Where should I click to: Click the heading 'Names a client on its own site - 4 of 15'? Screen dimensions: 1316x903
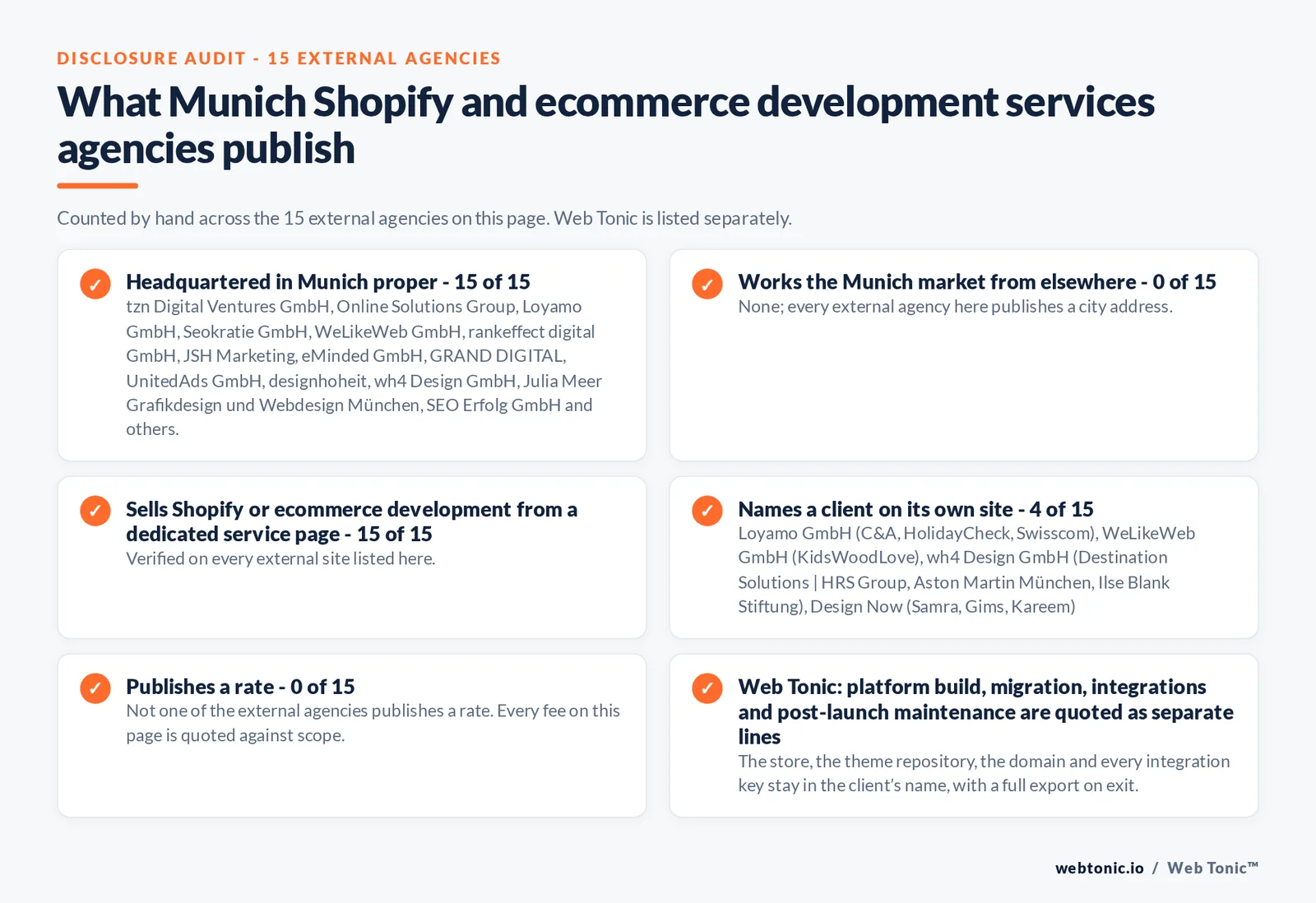tap(915, 509)
